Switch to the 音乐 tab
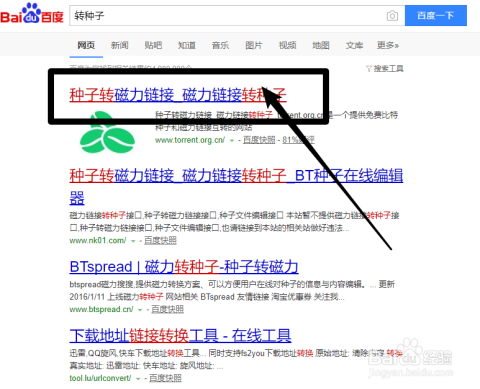 (x=220, y=45)
